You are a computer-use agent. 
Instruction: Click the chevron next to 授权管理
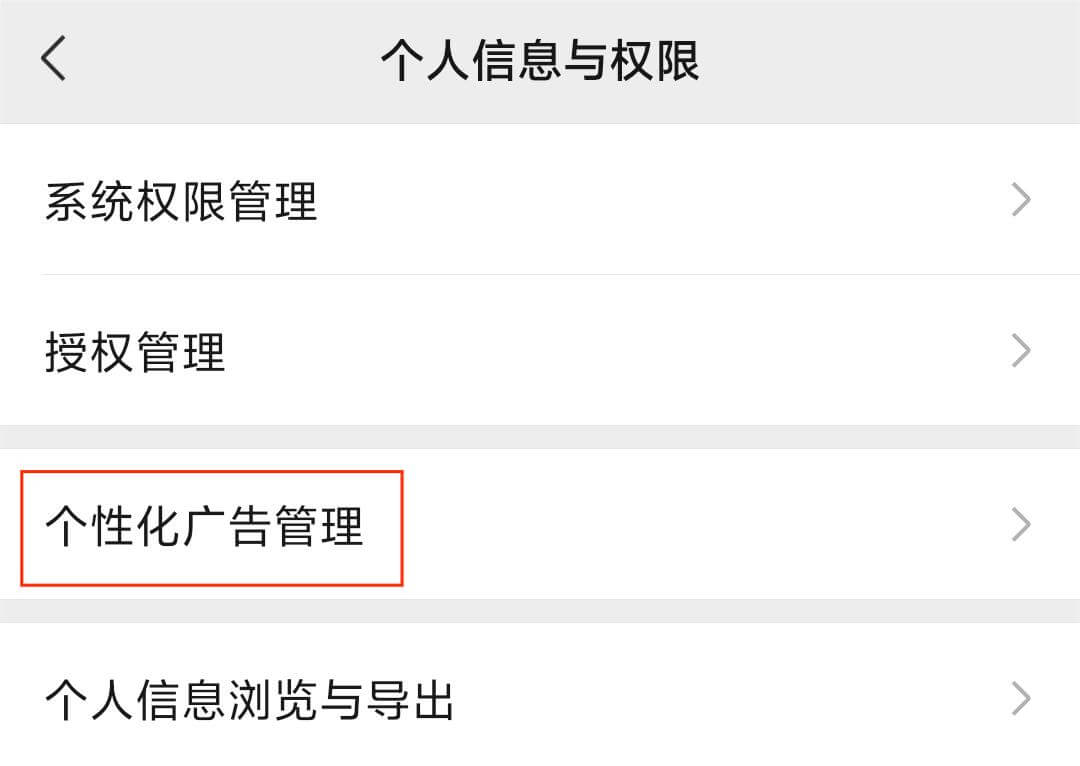(x=1021, y=351)
